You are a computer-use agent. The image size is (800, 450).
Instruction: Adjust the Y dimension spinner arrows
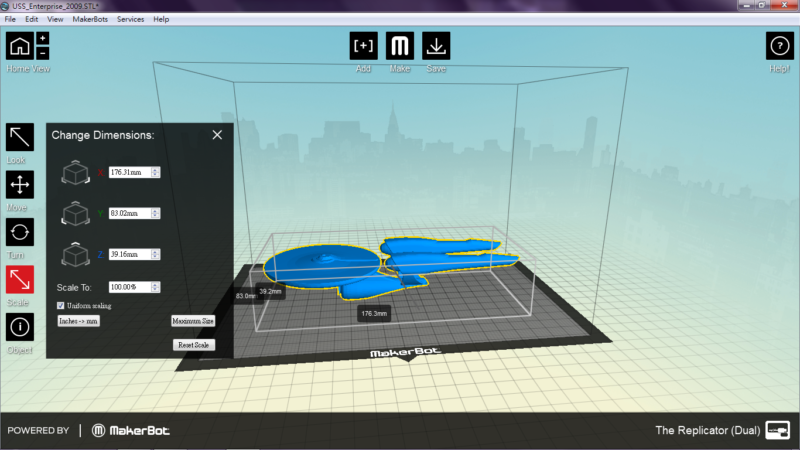click(x=156, y=213)
